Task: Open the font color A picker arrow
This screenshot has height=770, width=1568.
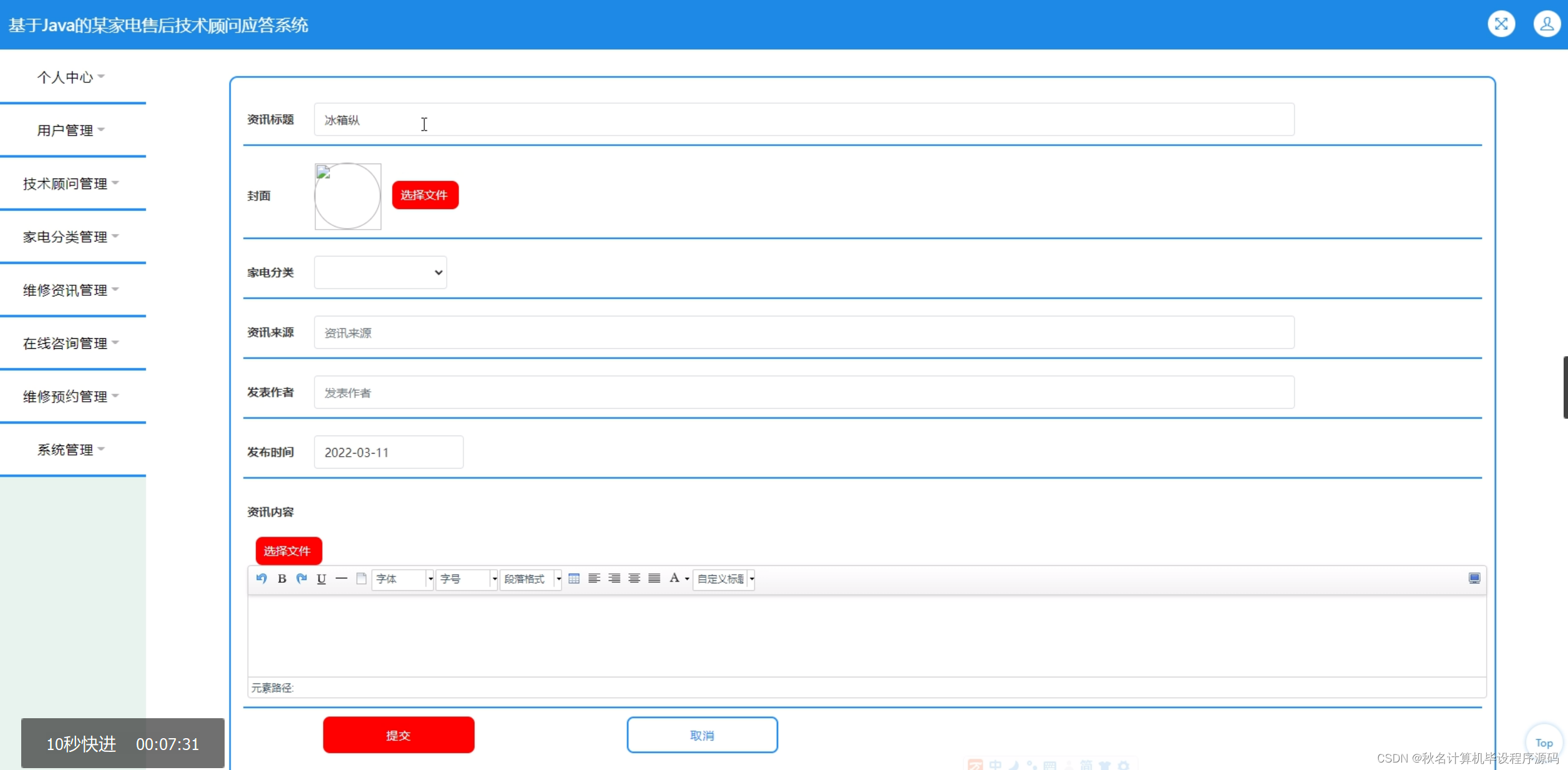Action: pos(687,579)
